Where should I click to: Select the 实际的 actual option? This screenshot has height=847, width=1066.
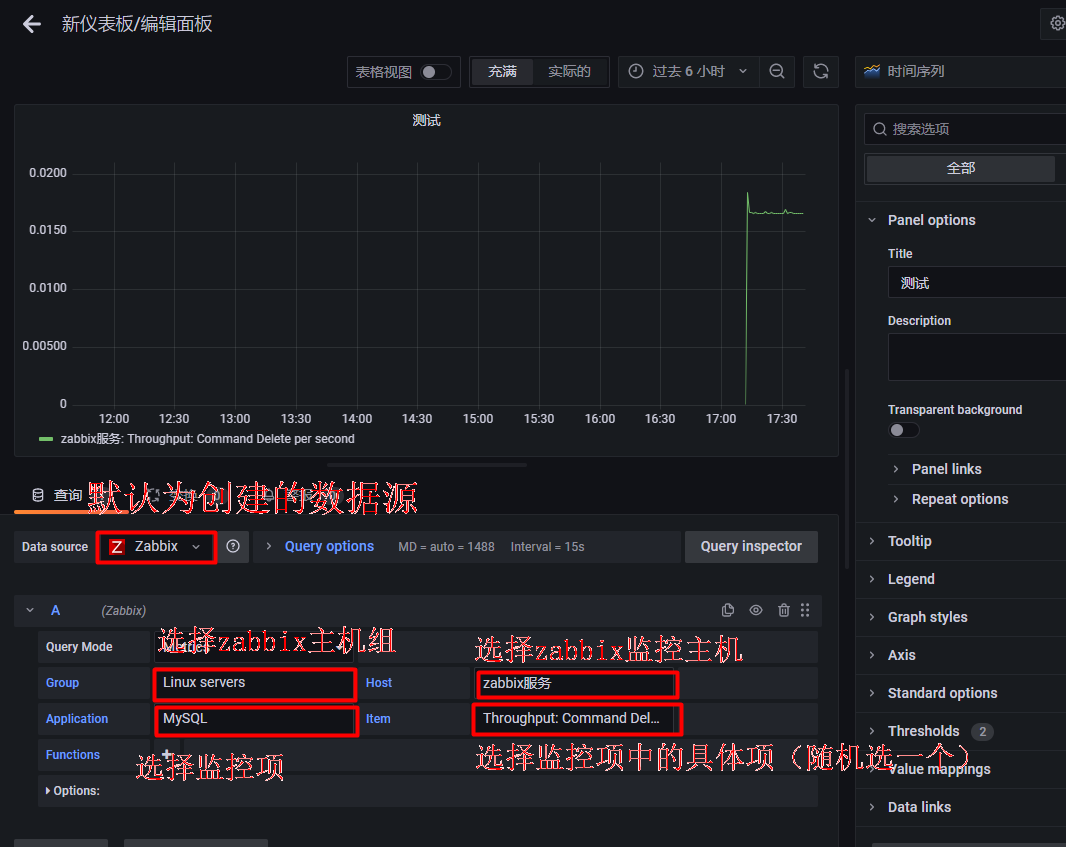point(570,71)
